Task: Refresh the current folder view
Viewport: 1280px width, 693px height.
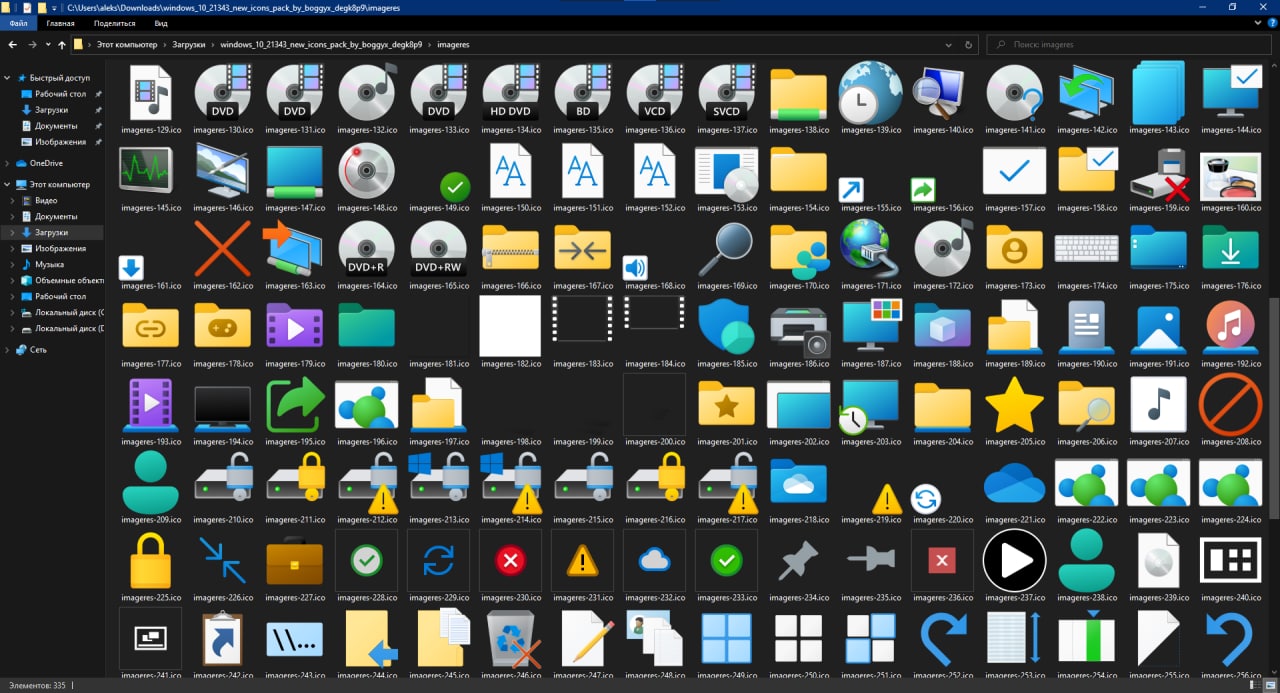Action: 968,45
